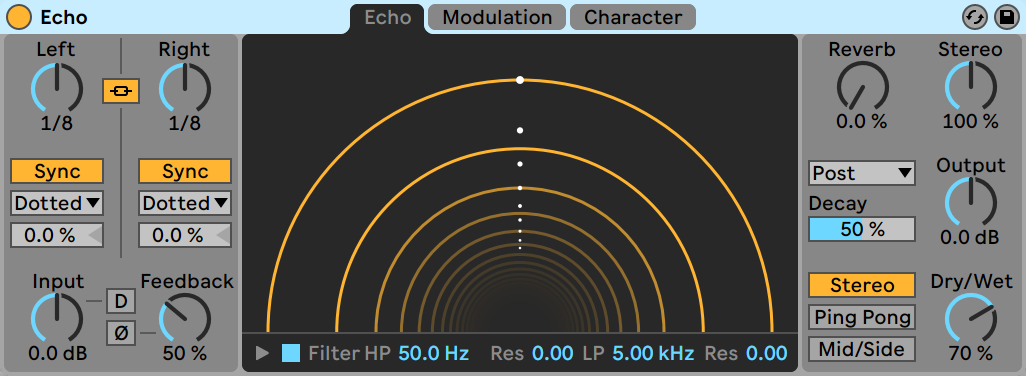Click the Feedback knob

tap(185, 318)
